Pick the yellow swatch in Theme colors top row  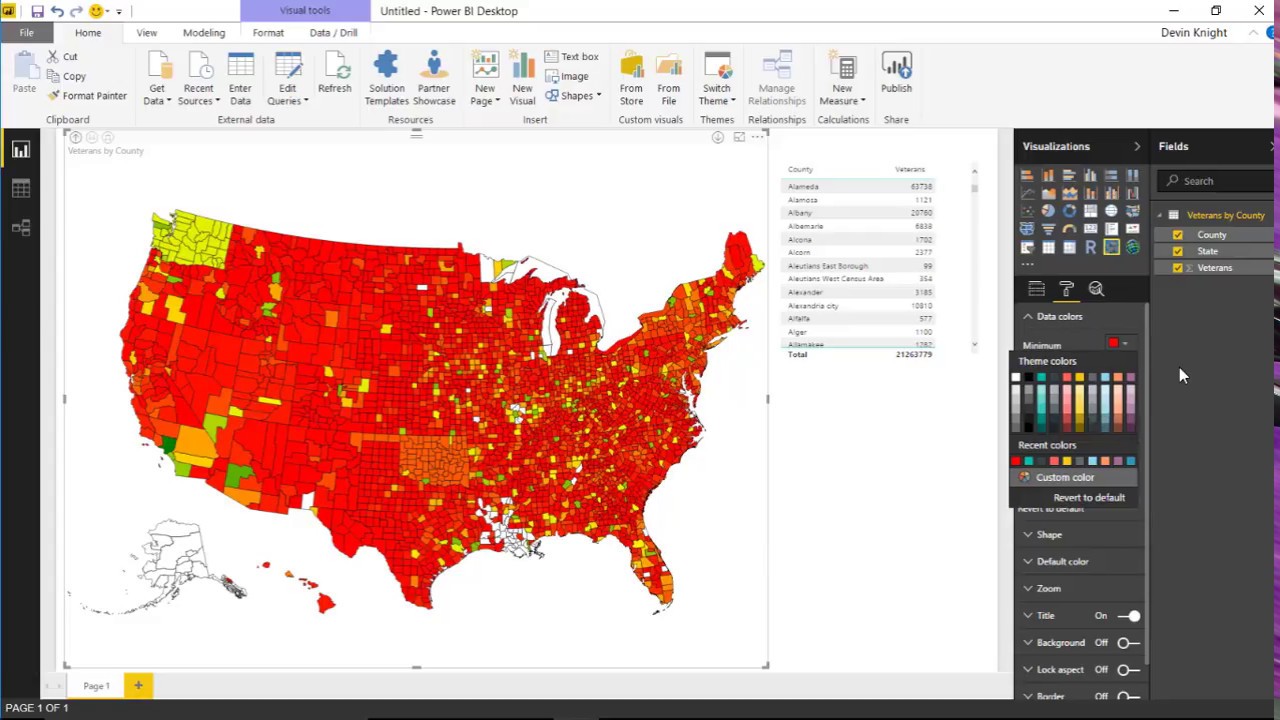coord(1080,377)
